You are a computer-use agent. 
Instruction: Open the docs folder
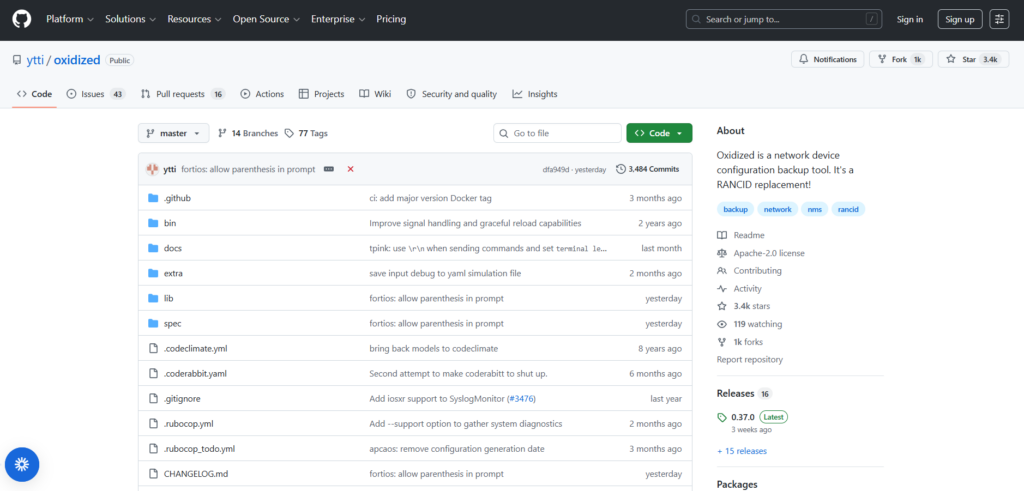coord(172,248)
